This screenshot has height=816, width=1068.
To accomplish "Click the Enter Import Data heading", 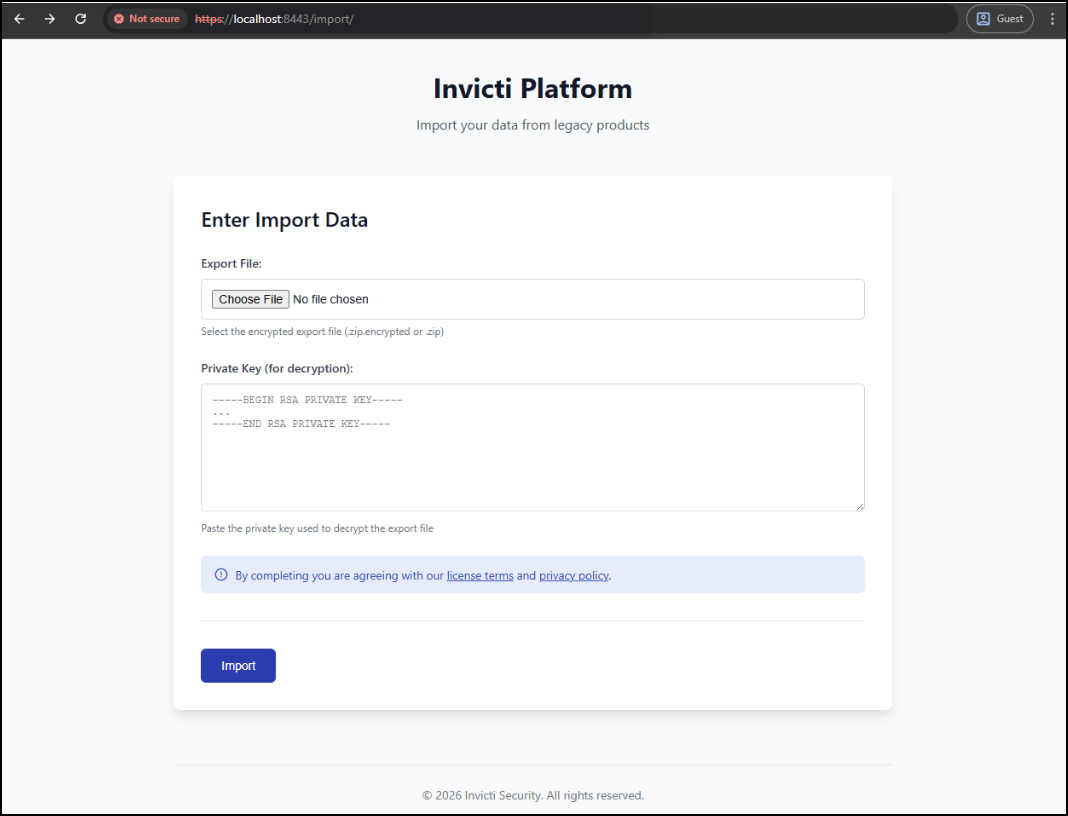I will click(284, 219).
